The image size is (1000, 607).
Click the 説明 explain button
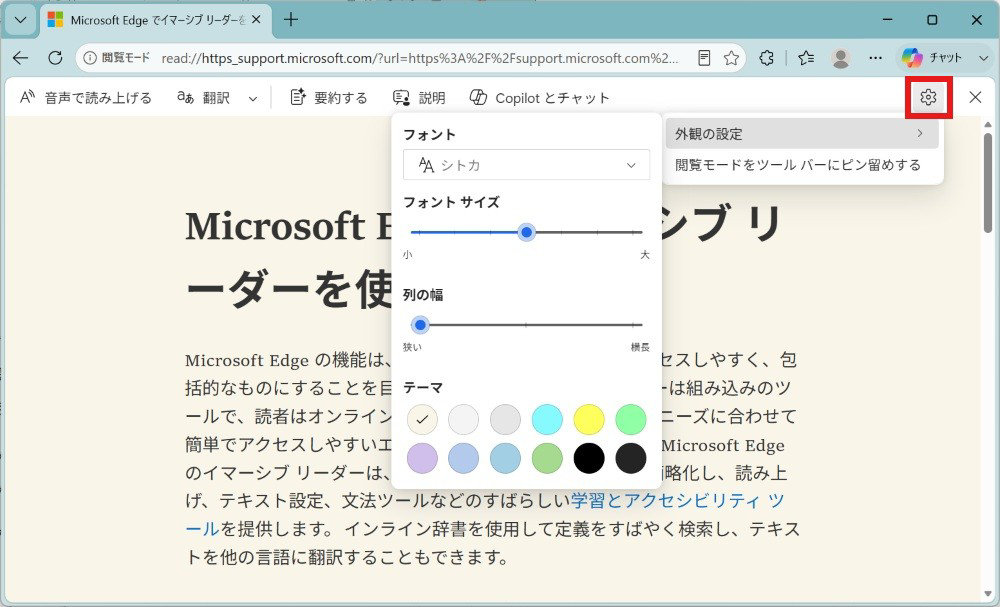coord(419,98)
